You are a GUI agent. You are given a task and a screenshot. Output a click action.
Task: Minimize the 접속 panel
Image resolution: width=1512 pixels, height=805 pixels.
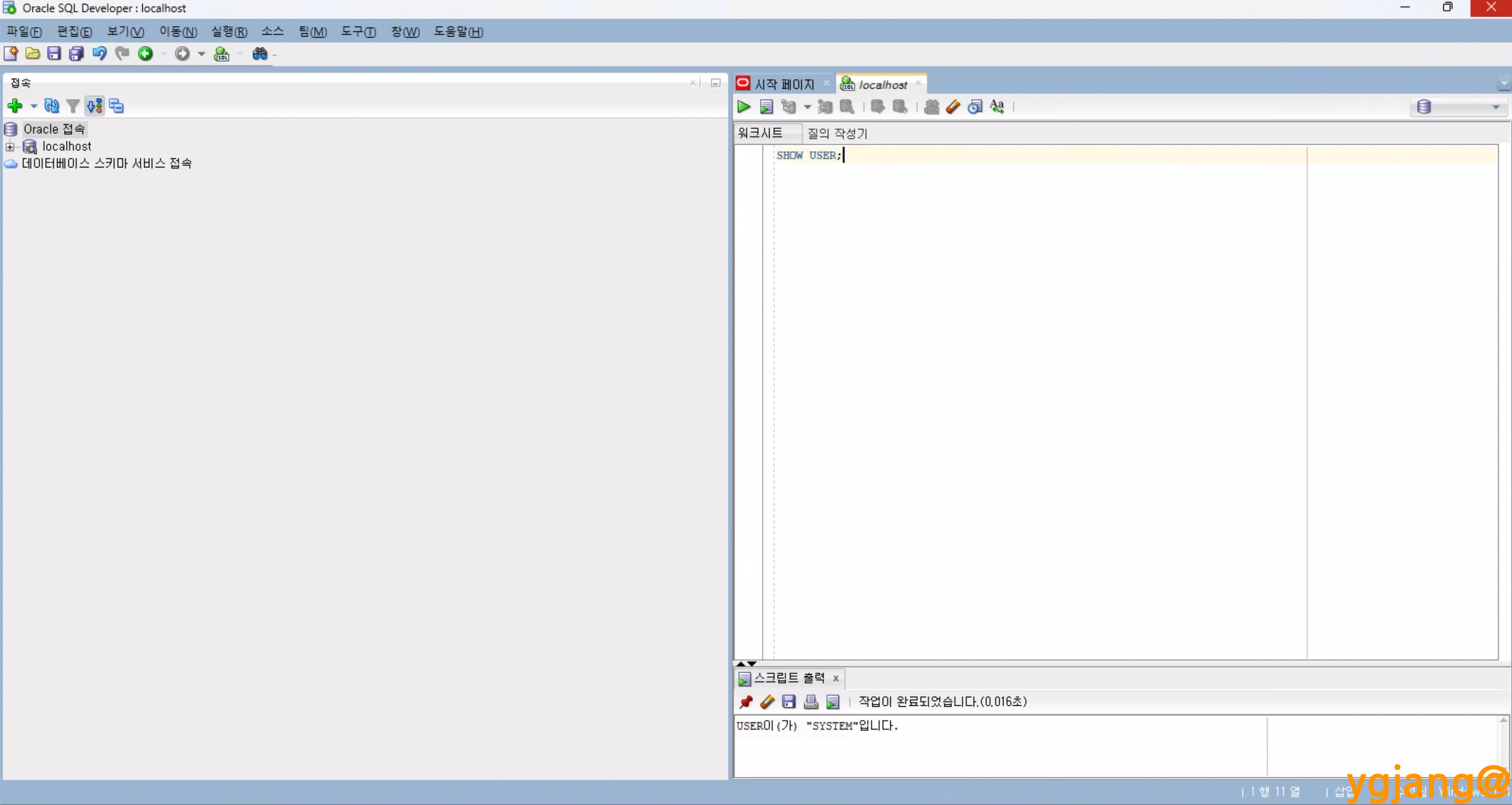pos(715,83)
